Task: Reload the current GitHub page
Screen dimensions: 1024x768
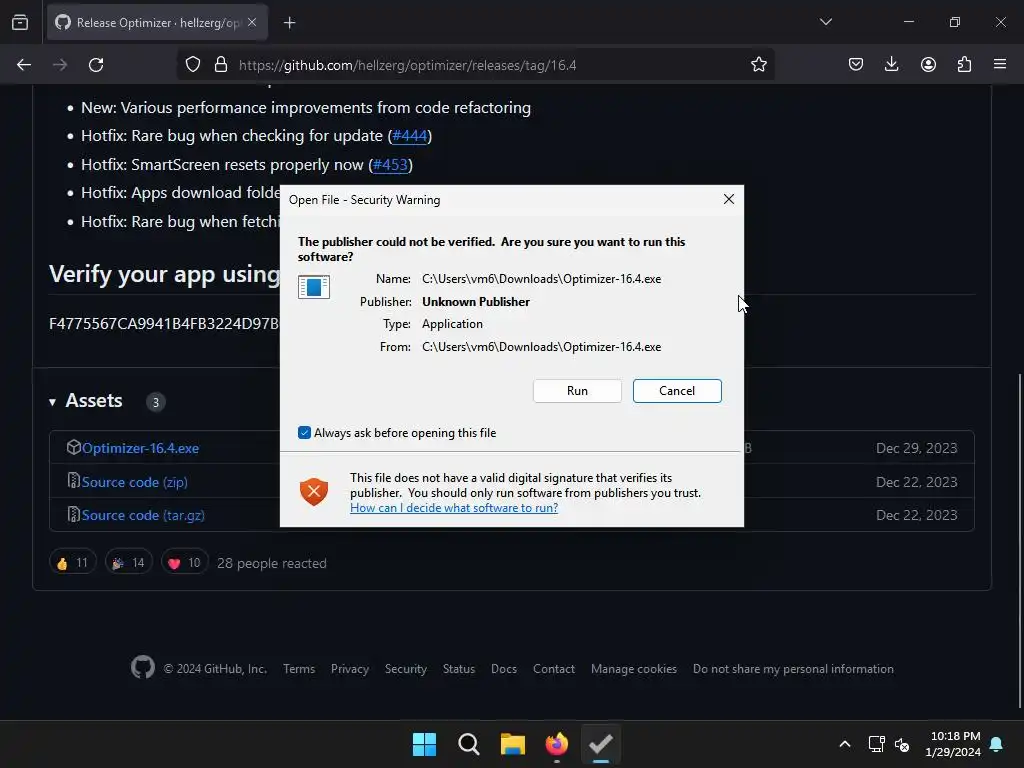Action: coord(96,65)
